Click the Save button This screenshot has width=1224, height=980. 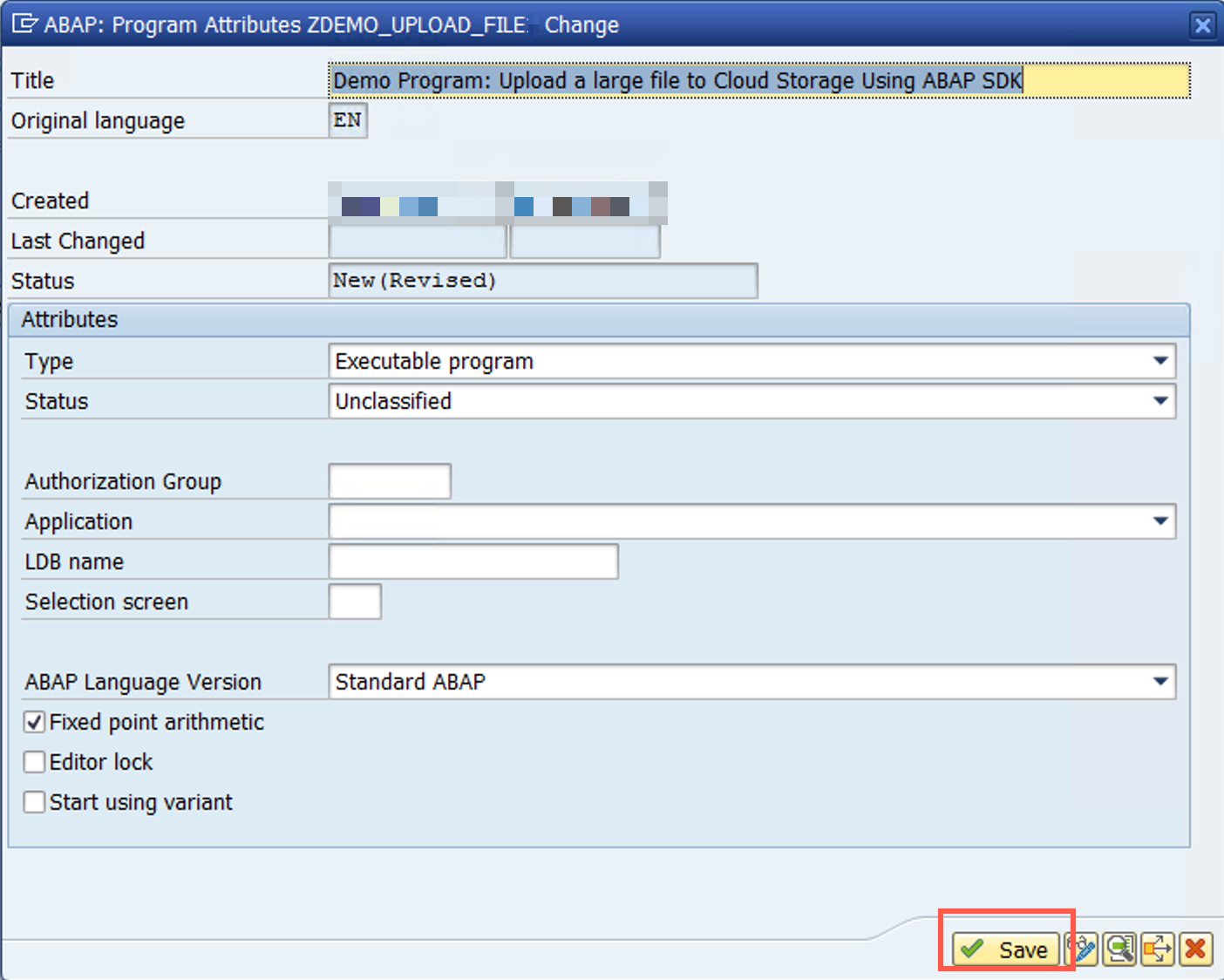pos(1007,949)
